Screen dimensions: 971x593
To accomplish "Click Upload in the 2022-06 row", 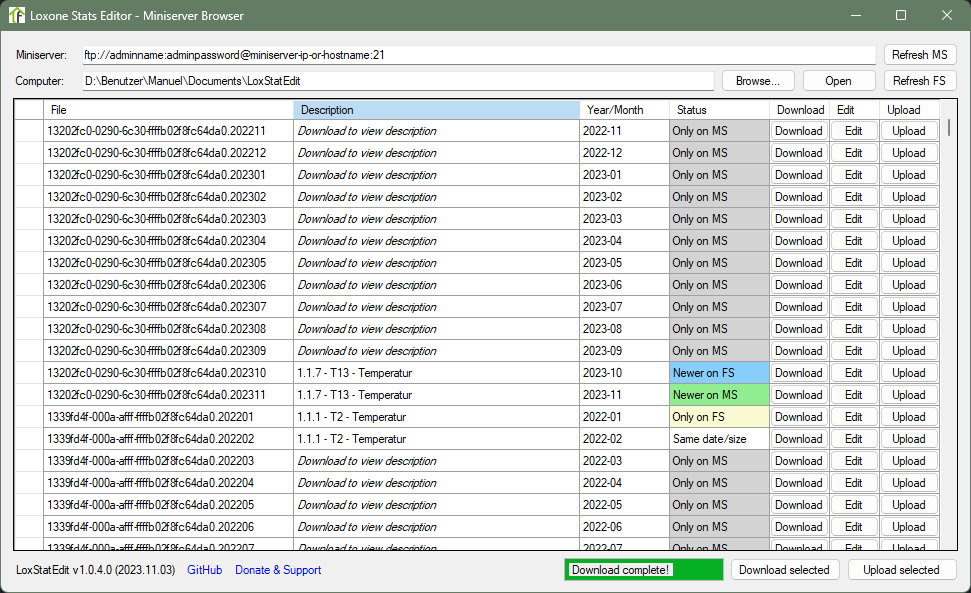I will (909, 527).
